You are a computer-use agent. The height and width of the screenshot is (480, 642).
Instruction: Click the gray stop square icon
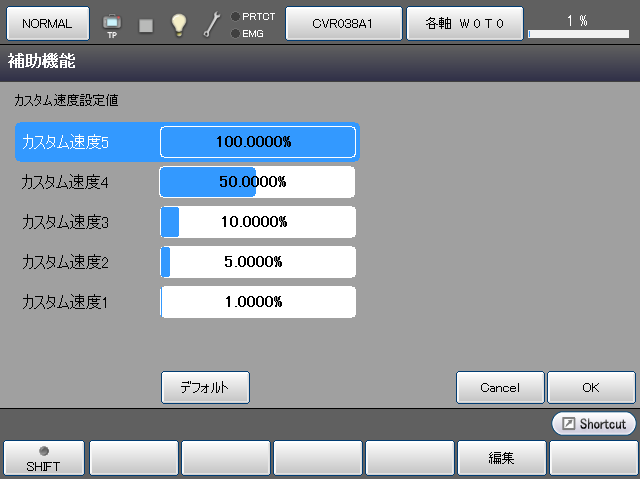pos(146,24)
